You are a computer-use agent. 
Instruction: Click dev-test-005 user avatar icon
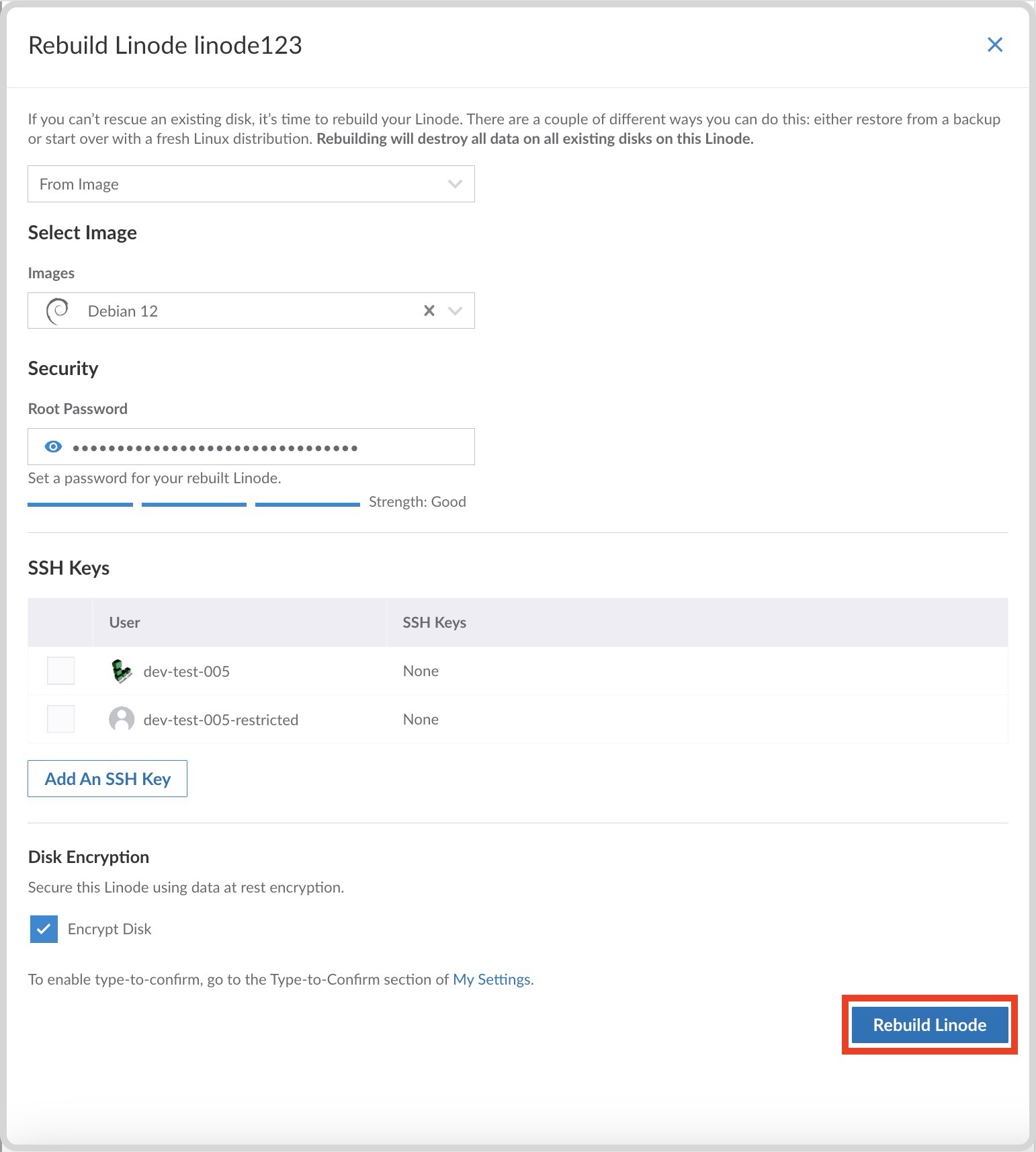point(122,671)
